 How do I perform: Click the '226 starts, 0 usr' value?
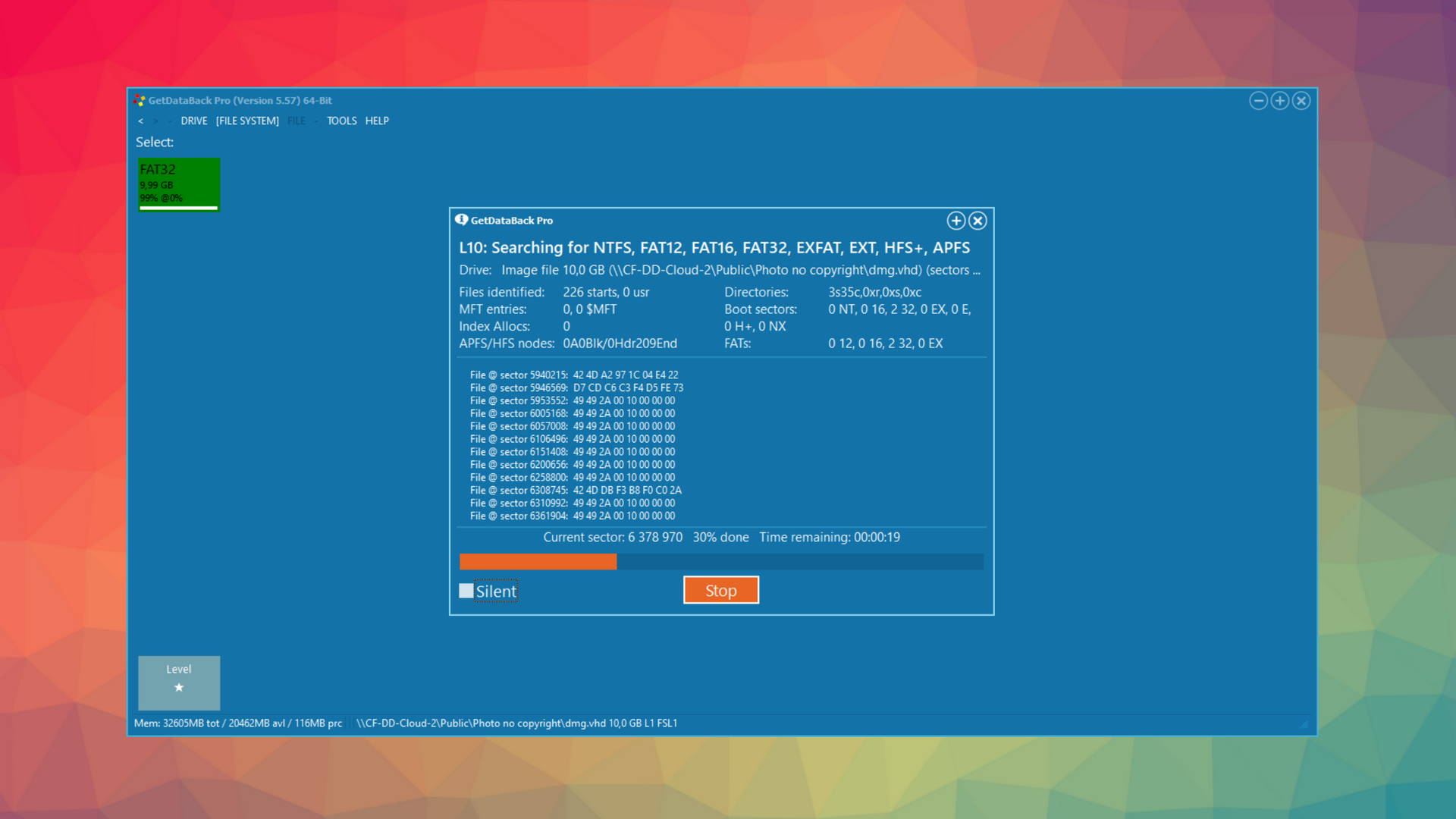coord(606,292)
